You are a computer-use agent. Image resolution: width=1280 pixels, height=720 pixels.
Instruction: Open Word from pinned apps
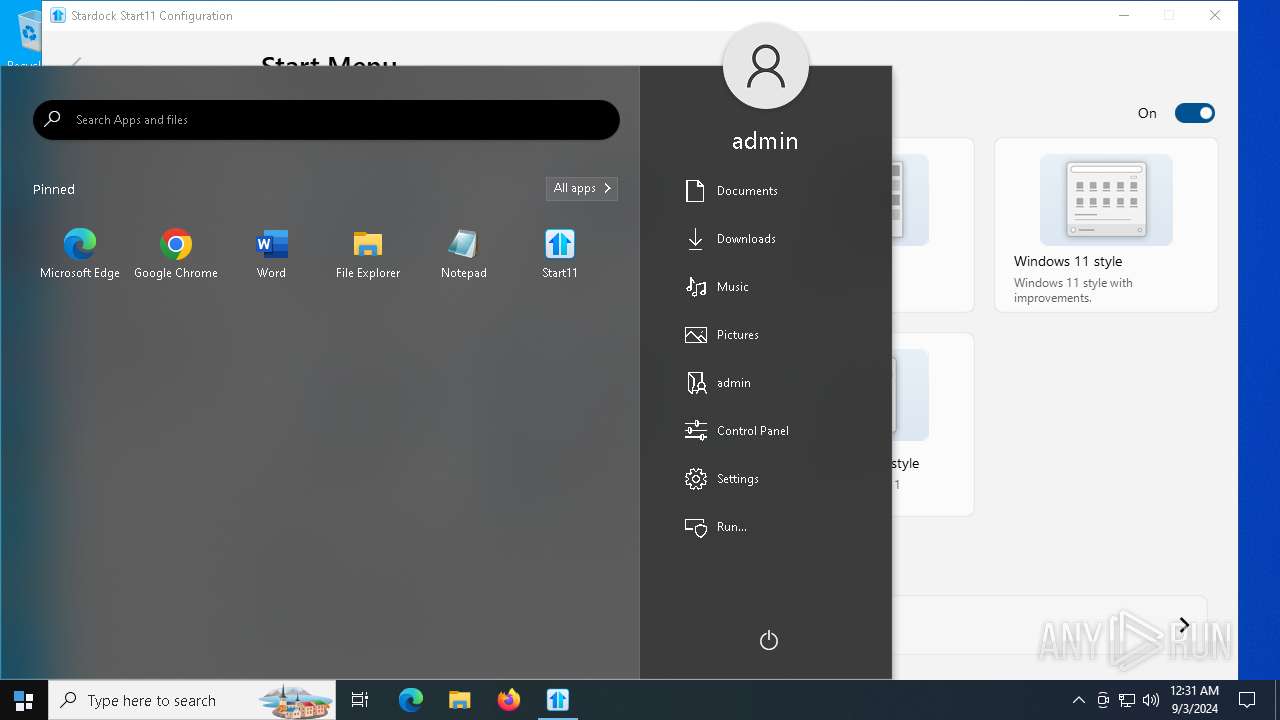click(x=271, y=254)
